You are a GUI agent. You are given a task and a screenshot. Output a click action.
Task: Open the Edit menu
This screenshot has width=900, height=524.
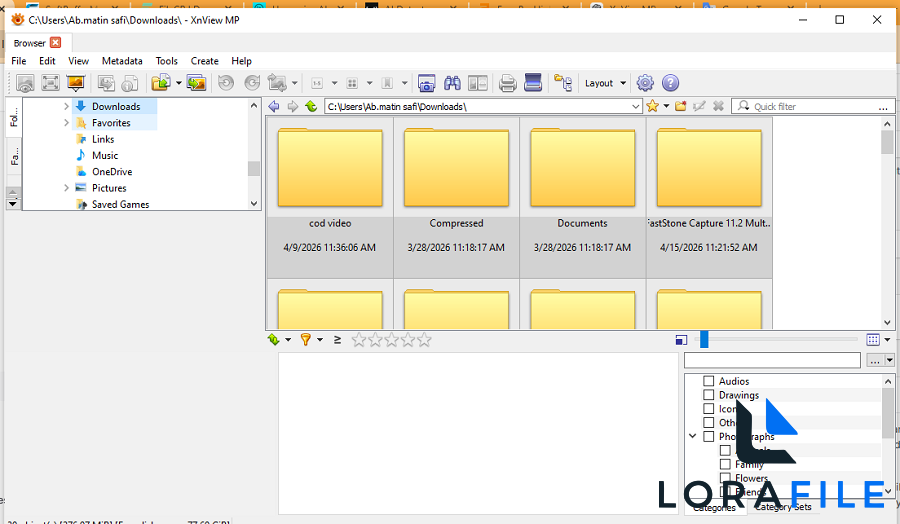[47, 61]
